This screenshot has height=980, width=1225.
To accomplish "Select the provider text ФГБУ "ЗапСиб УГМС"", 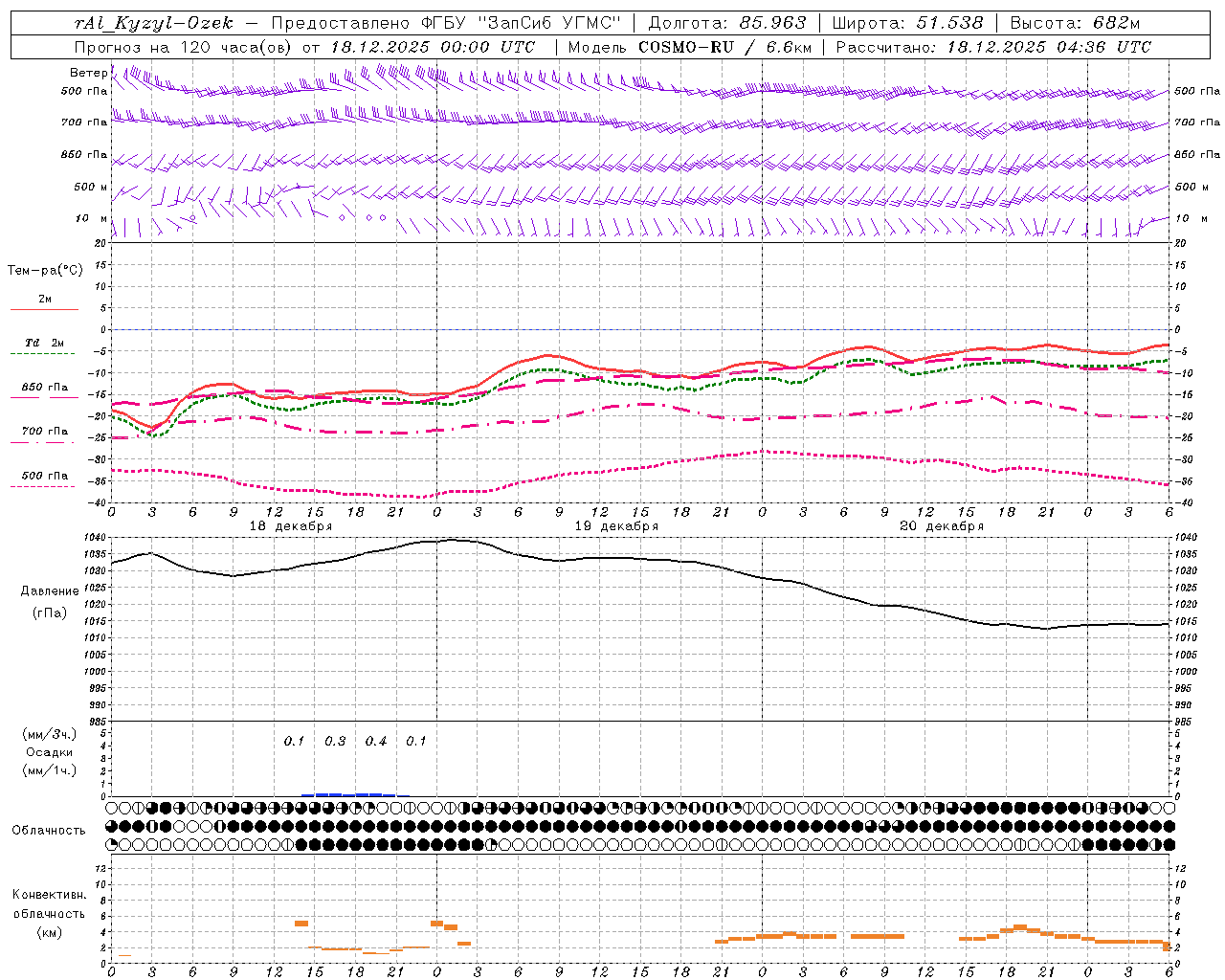I will pyautogui.click(x=522, y=23).
